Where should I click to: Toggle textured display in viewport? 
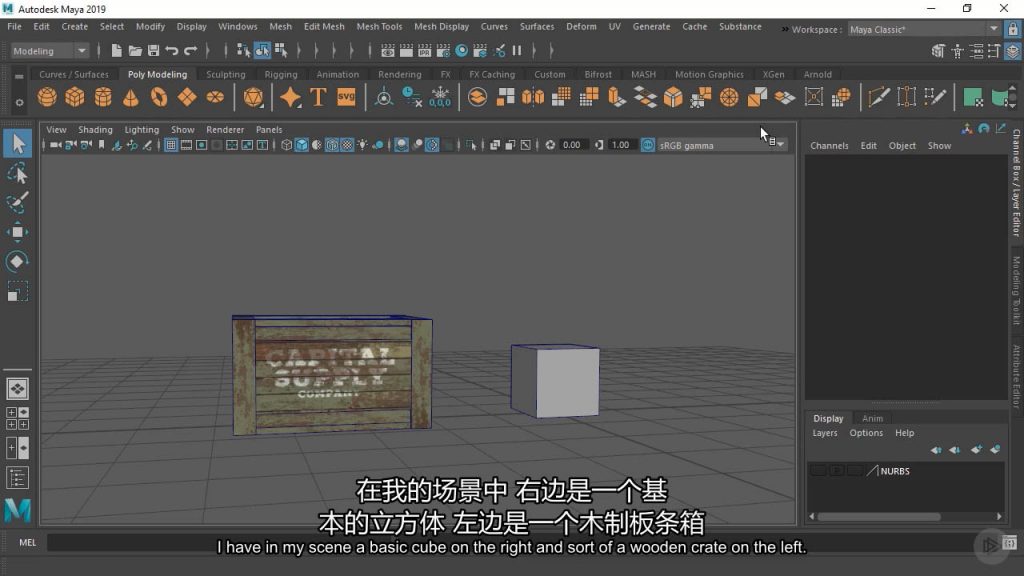(347, 145)
